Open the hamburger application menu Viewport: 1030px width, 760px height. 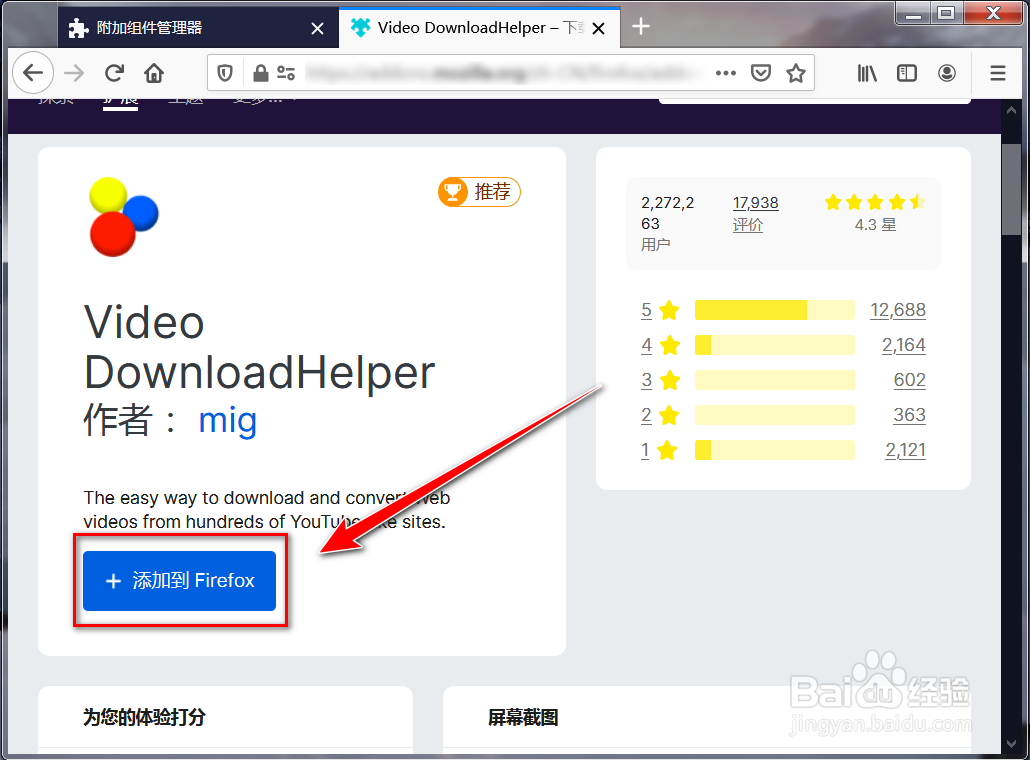point(998,73)
